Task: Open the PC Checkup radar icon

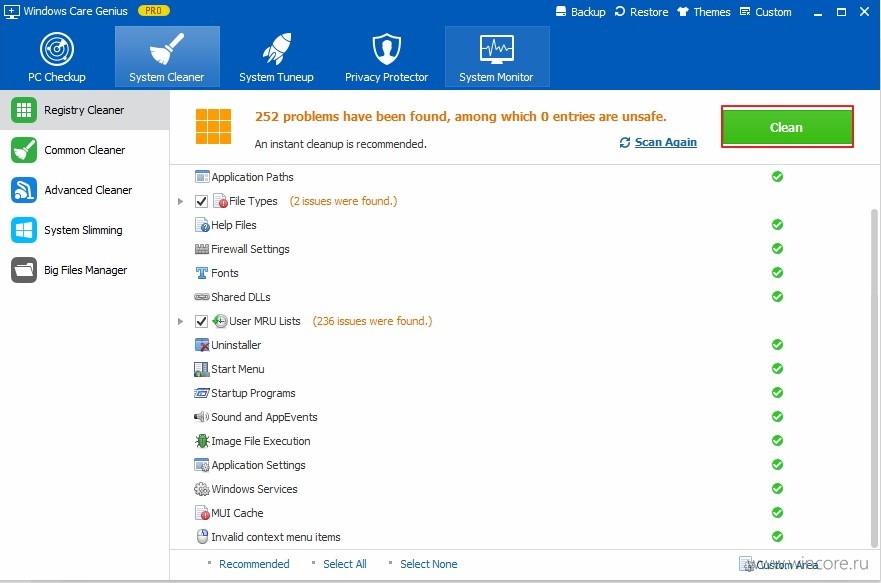Action: coord(57,49)
